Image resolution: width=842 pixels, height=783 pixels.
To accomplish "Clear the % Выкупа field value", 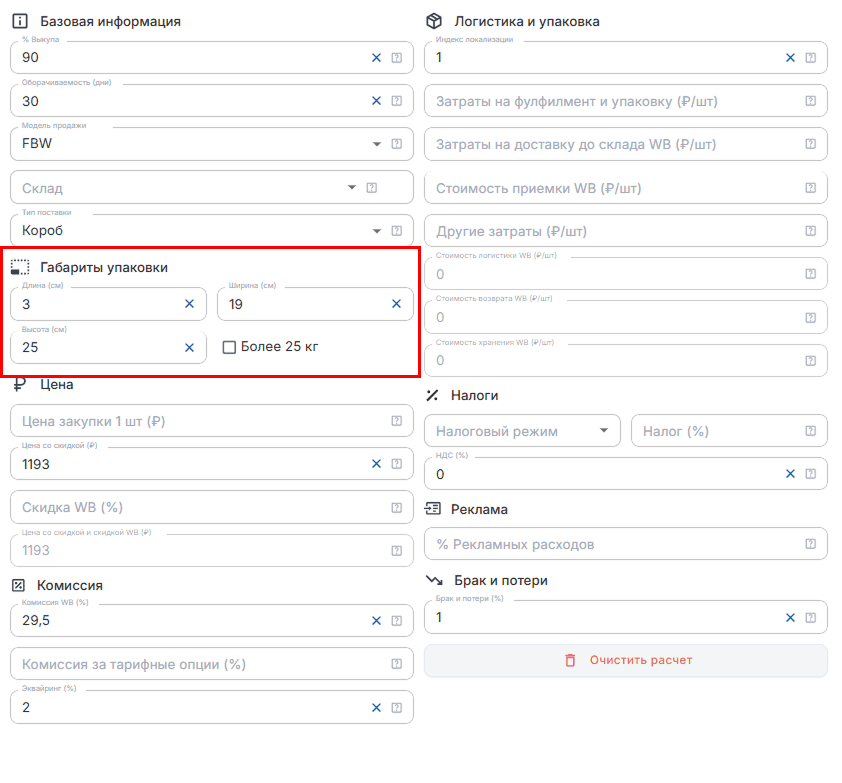I will (376, 58).
